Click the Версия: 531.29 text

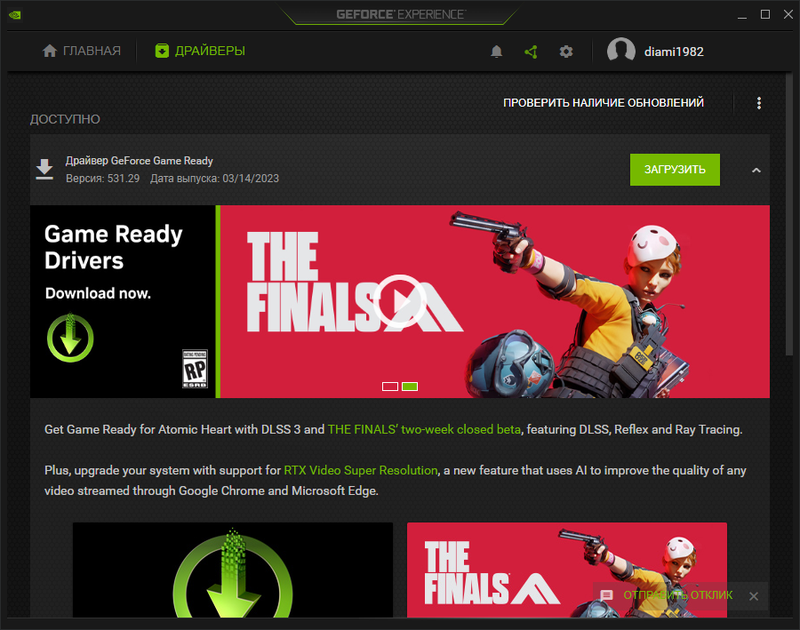pyautogui.click(x=103, y=178)
